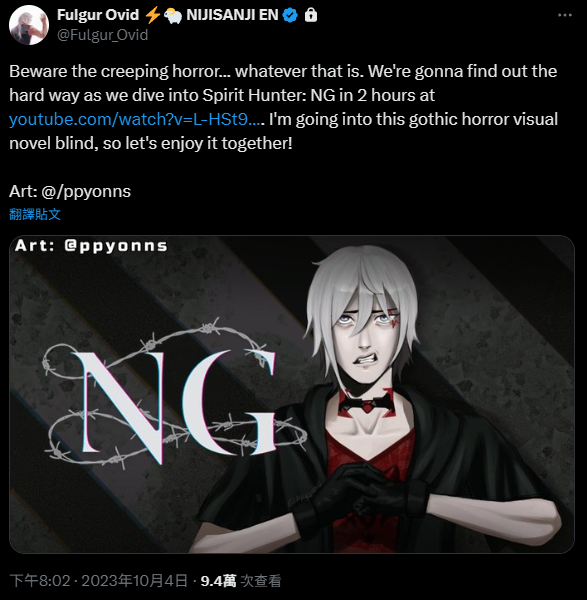Click the tweet body text
This screenshot has width=587, height=600.
tap(284, 107)
